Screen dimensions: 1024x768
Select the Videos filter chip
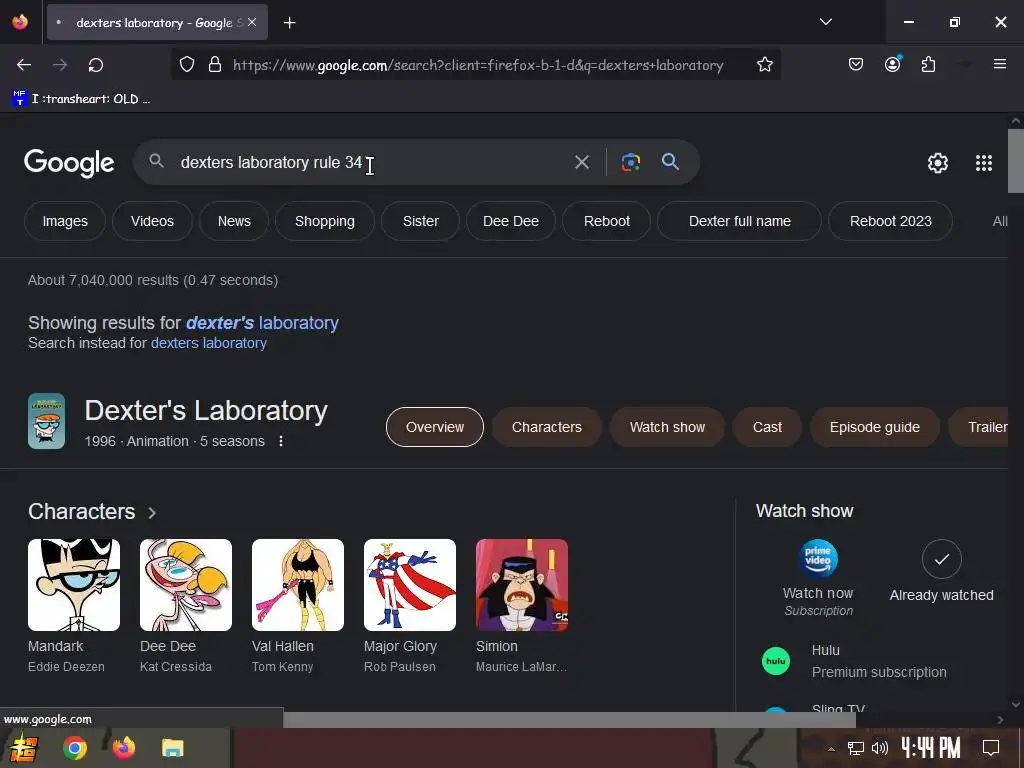(x=152, y=221)
